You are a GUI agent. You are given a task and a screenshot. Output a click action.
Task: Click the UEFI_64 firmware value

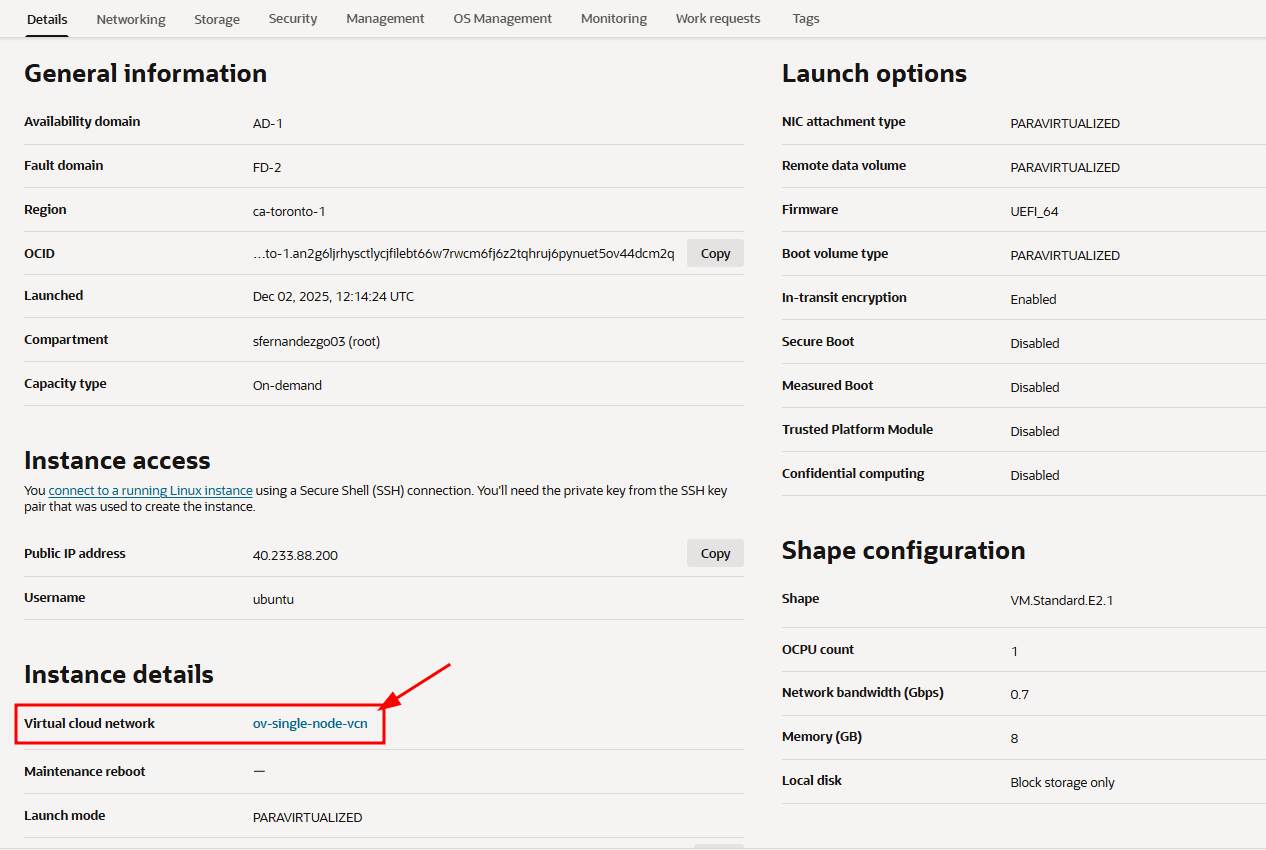[x=1034, y=212]
